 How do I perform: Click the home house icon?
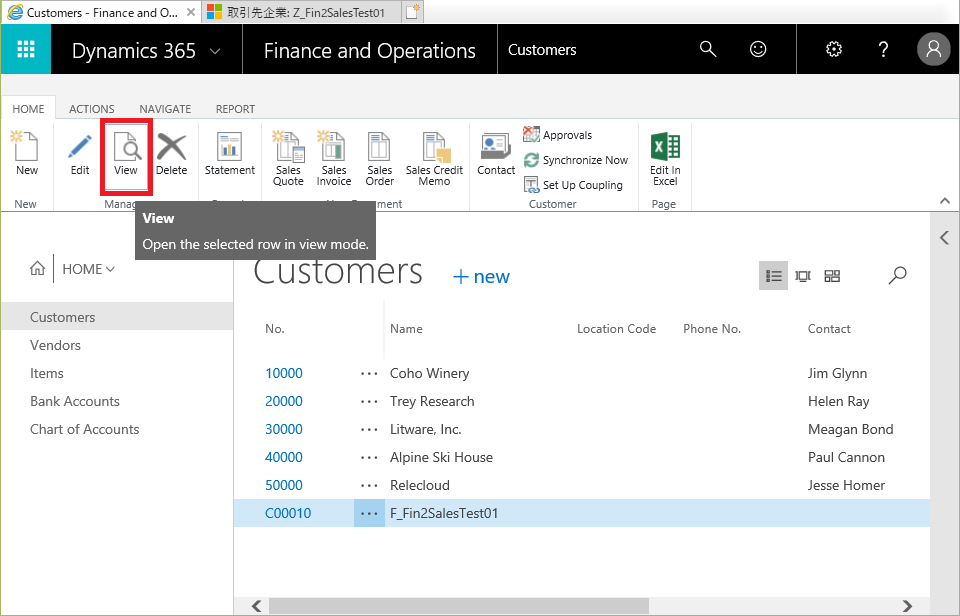[x=37, y=268]
